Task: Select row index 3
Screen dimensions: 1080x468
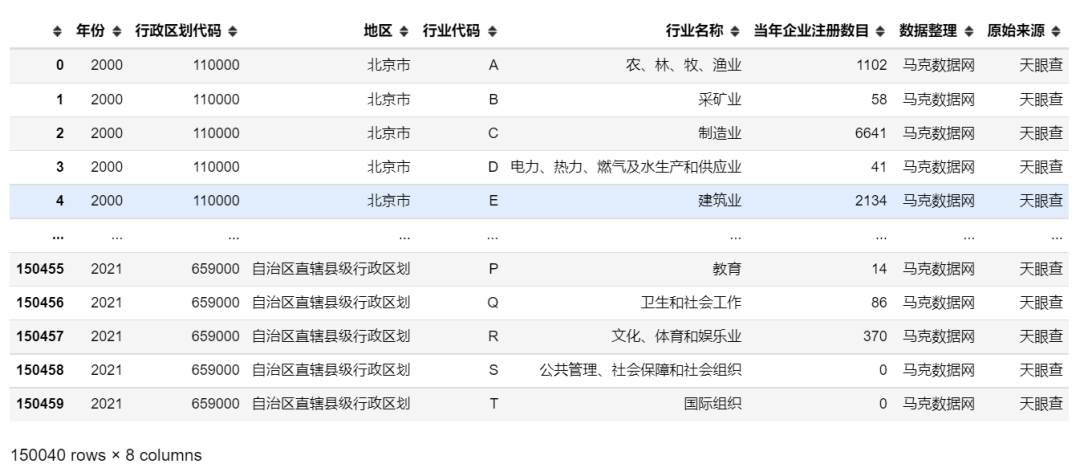Action: (60, 167)
